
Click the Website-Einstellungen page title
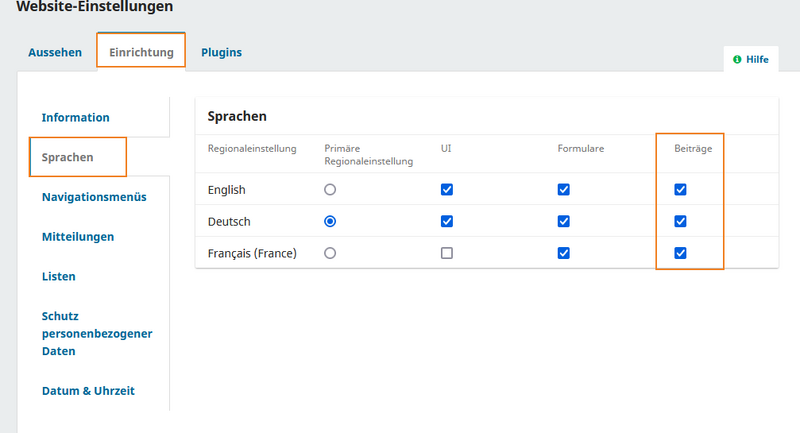coord(95,7)
